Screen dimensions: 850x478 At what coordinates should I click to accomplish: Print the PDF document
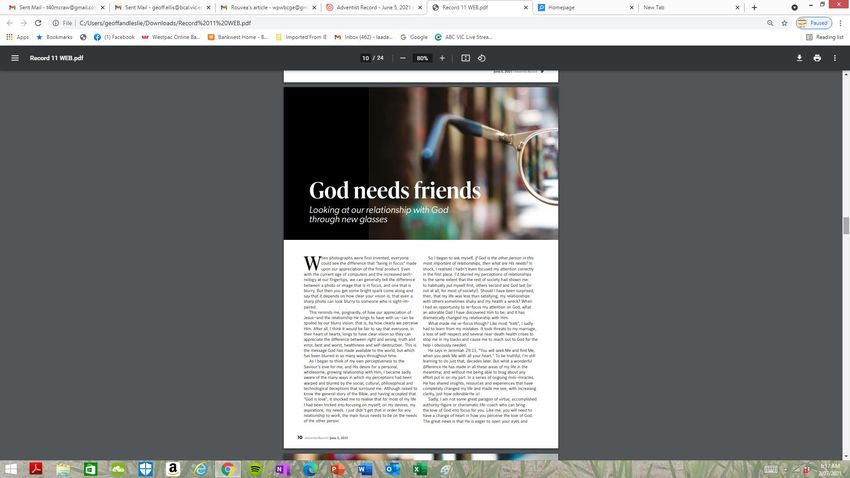[x=817, y=58]
